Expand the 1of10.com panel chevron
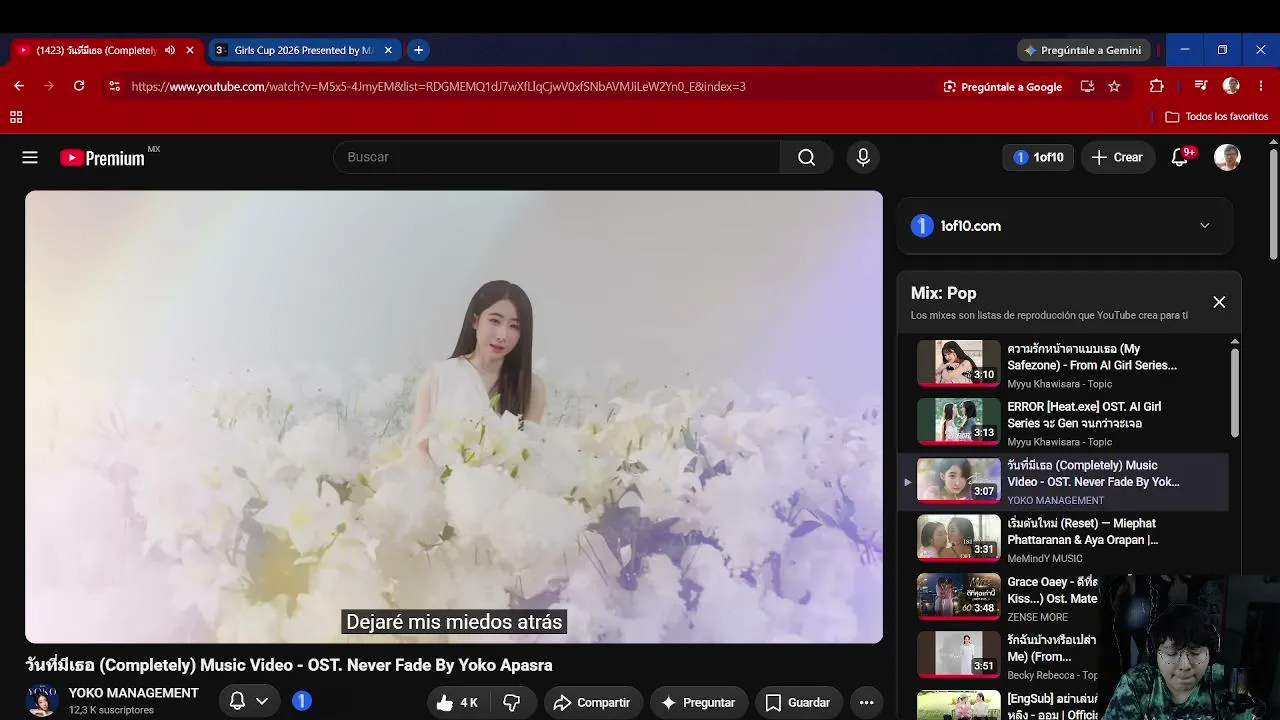This screenshot has width=1280, height=720. [x=1205, y=226]
